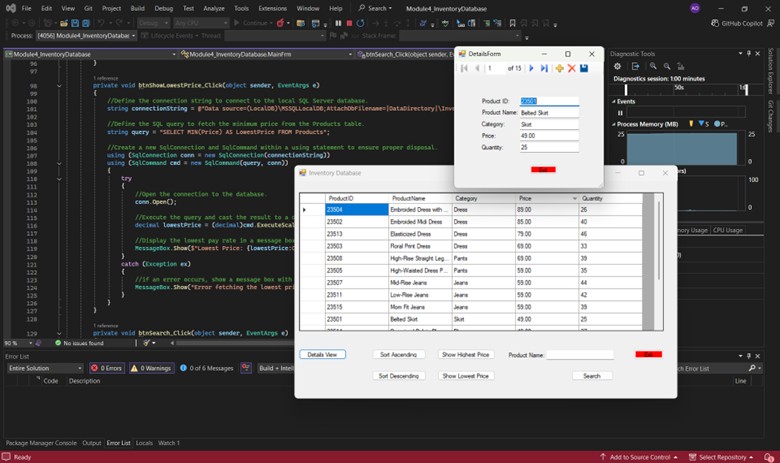The image size is (780, 463).
Task: Open Analyze menu
Action: [x=213, y=8]
